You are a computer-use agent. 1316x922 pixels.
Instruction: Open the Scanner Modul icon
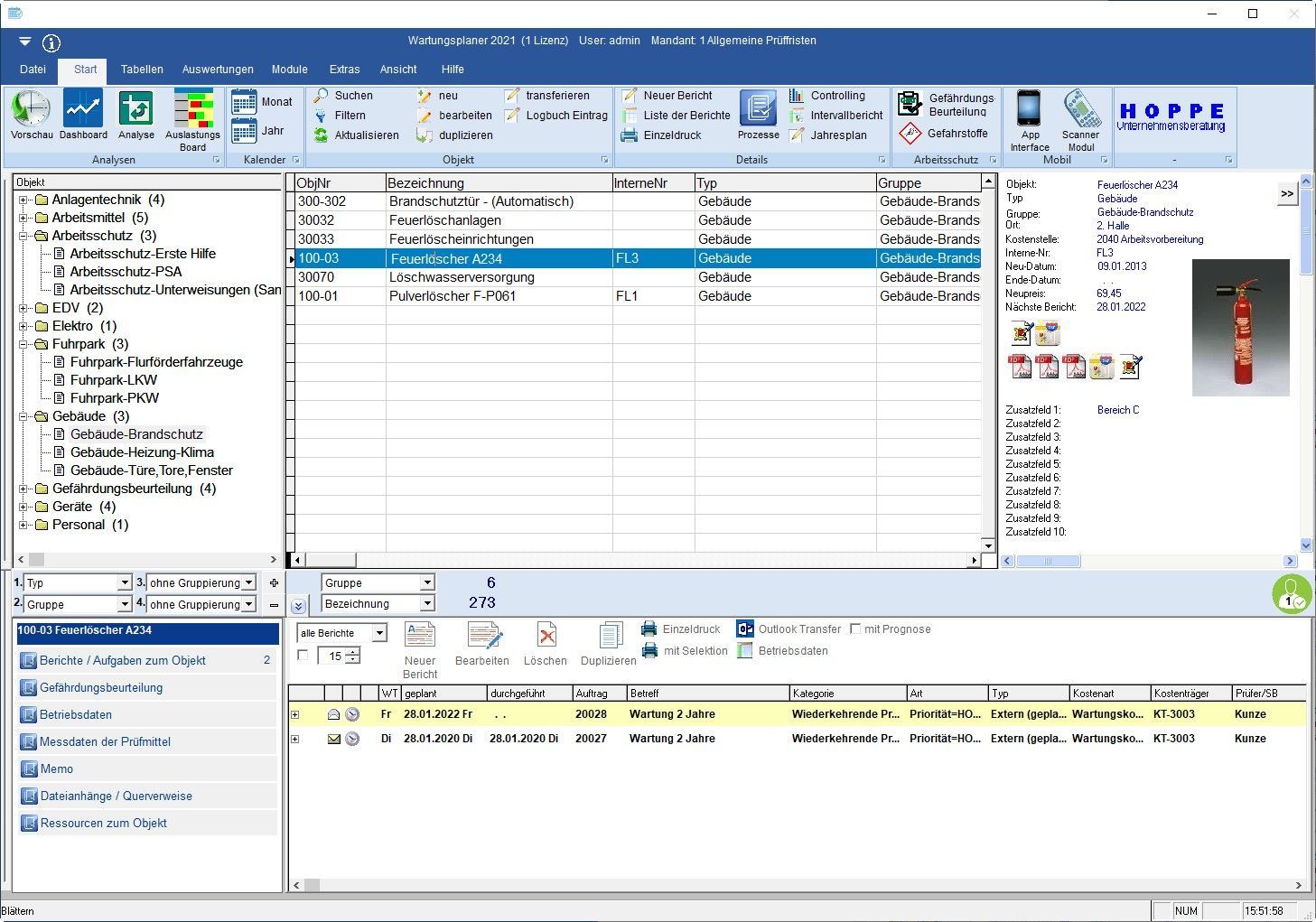click(1080, 109)
